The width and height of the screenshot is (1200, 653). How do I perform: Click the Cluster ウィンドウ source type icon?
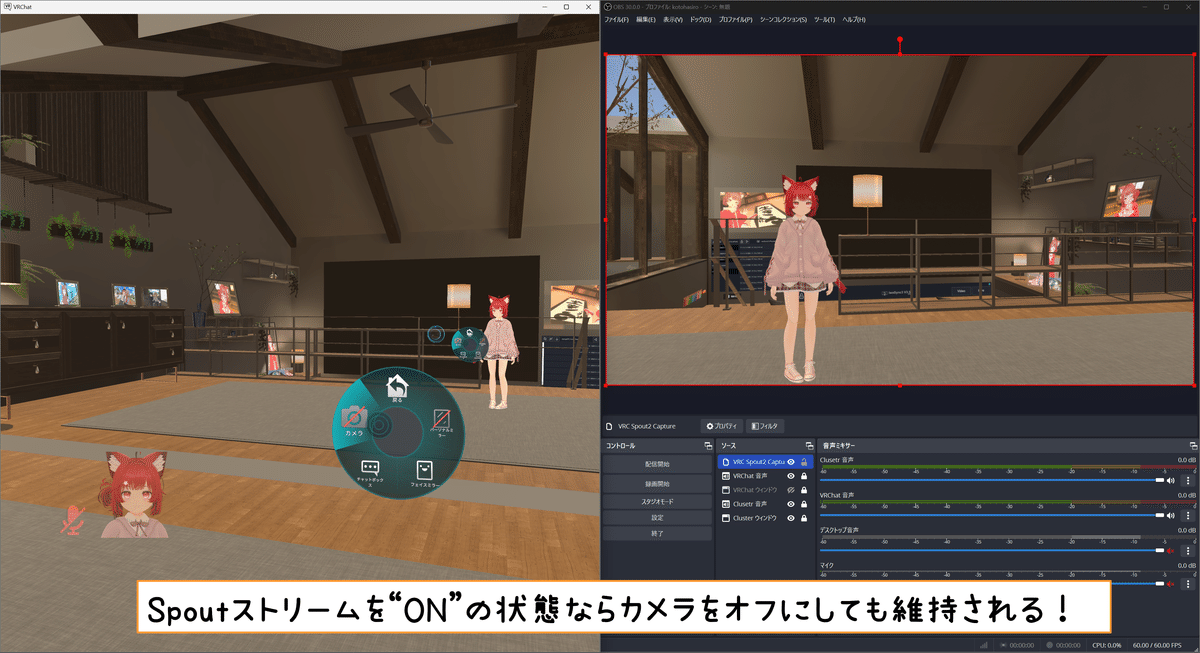tap(725, 518)
